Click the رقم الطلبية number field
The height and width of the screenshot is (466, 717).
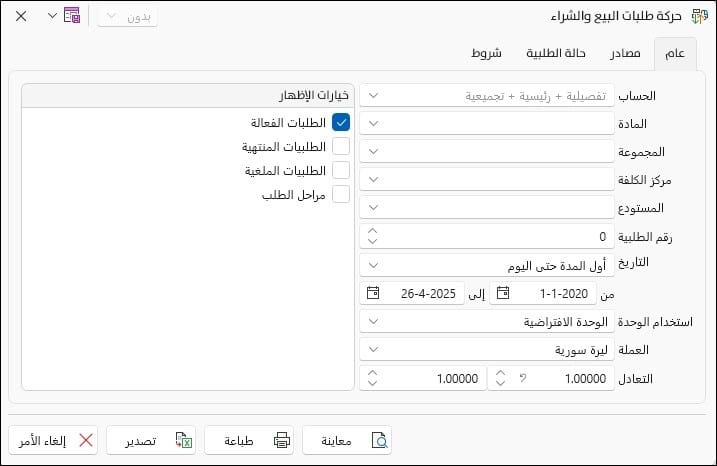pyautogui.click(x=487, y=236)
